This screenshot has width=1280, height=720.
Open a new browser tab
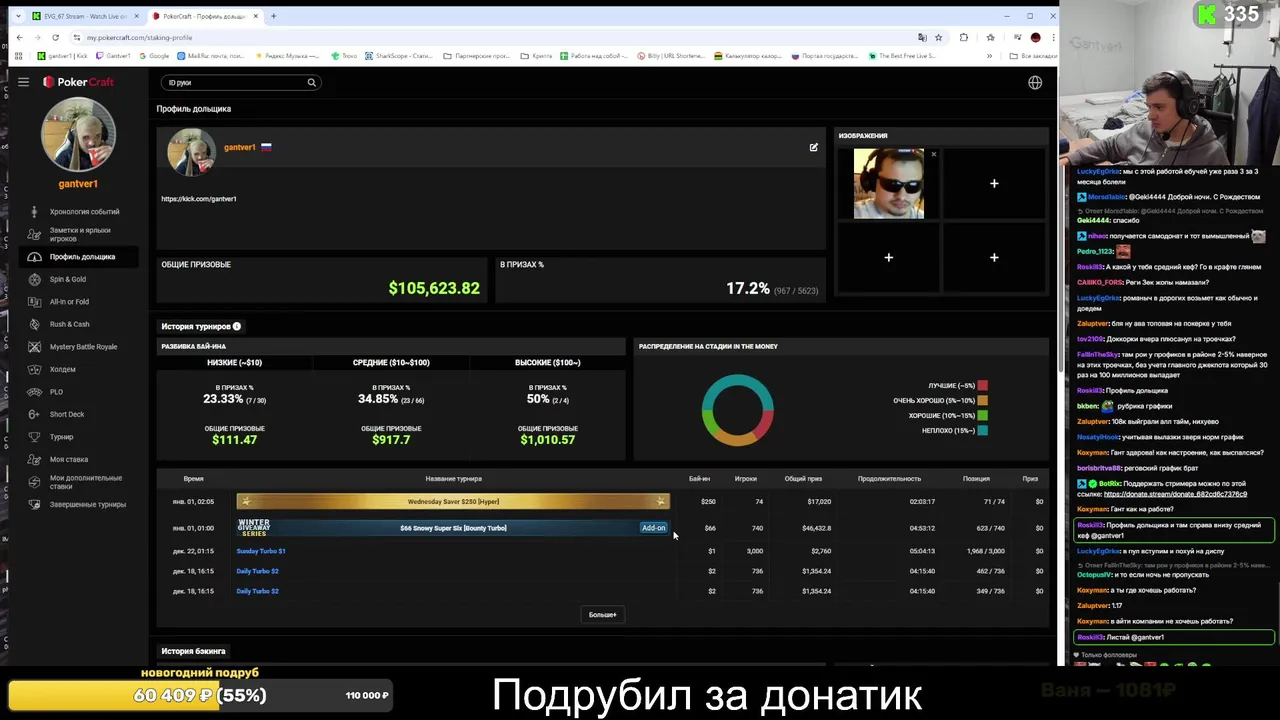[274, 16]
